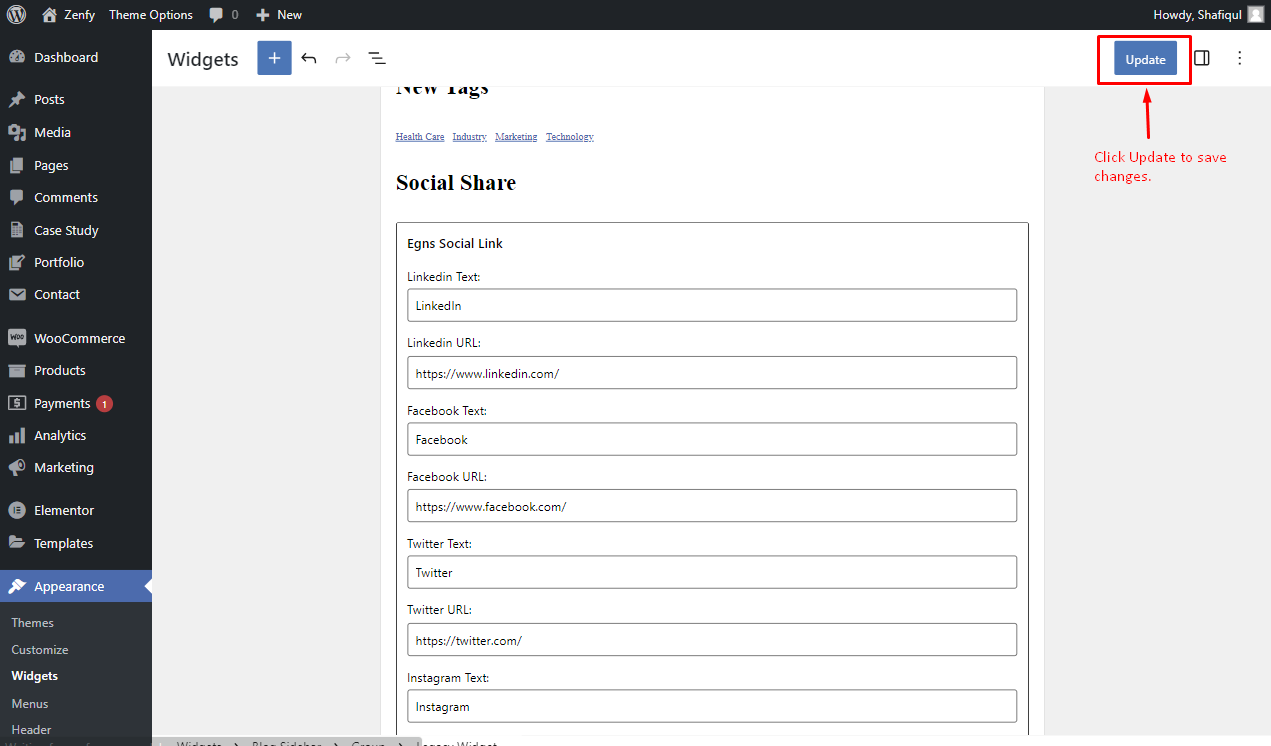Open the WordPress logo menu

click(x=16, y=15)
